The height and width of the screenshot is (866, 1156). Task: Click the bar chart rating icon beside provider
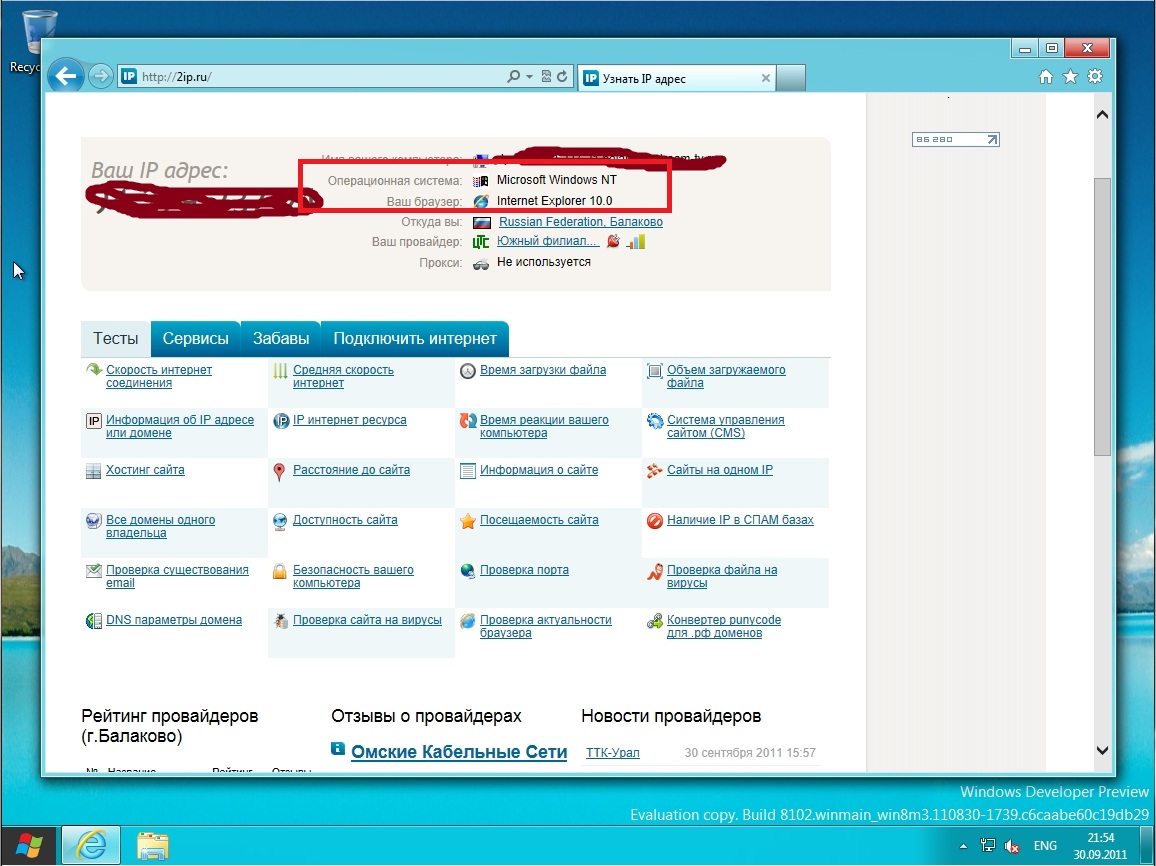(x=636, y=241)
